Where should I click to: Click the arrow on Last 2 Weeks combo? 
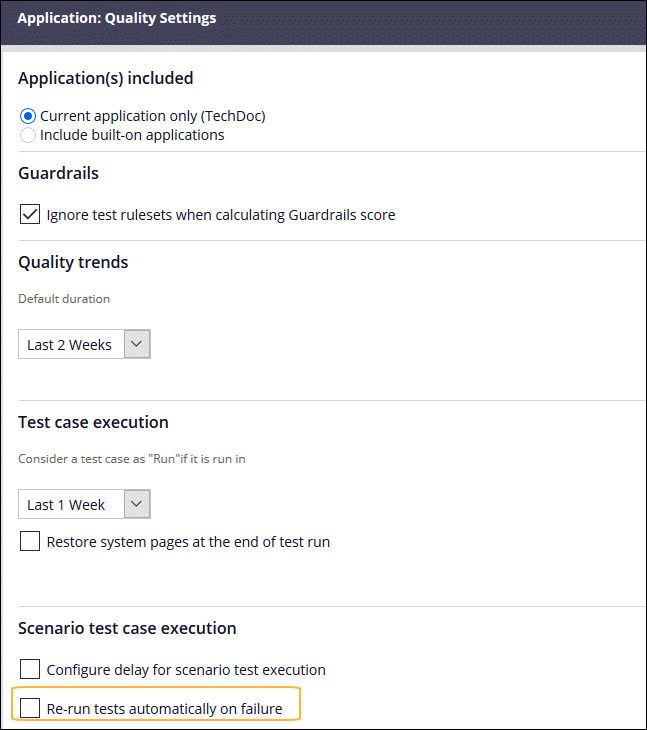coord(137,345)
